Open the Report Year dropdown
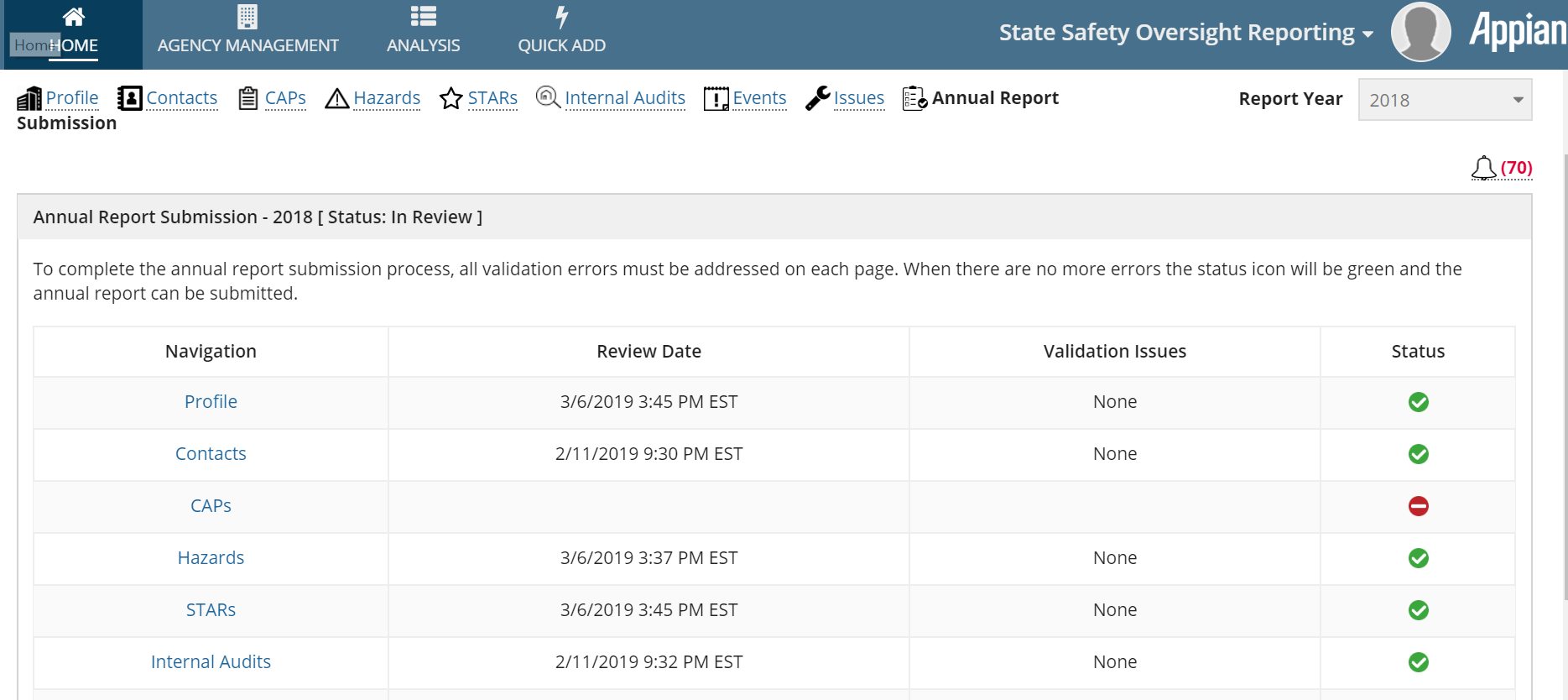The width and height of the screenshot is (1568, 700). pyautogui.click(x=1445, y=100)
